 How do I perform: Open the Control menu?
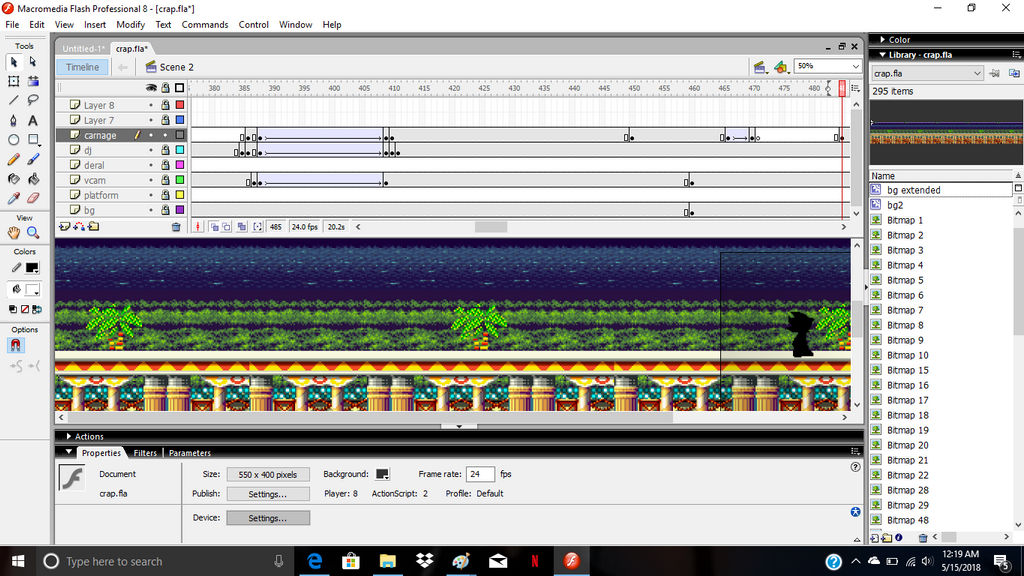click(253, 25)
